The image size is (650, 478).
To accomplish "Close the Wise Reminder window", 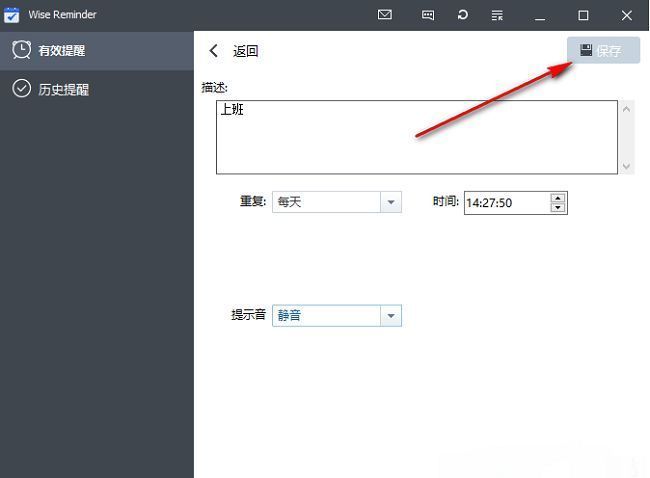I will pyautogui.click(x=627, y=15).
